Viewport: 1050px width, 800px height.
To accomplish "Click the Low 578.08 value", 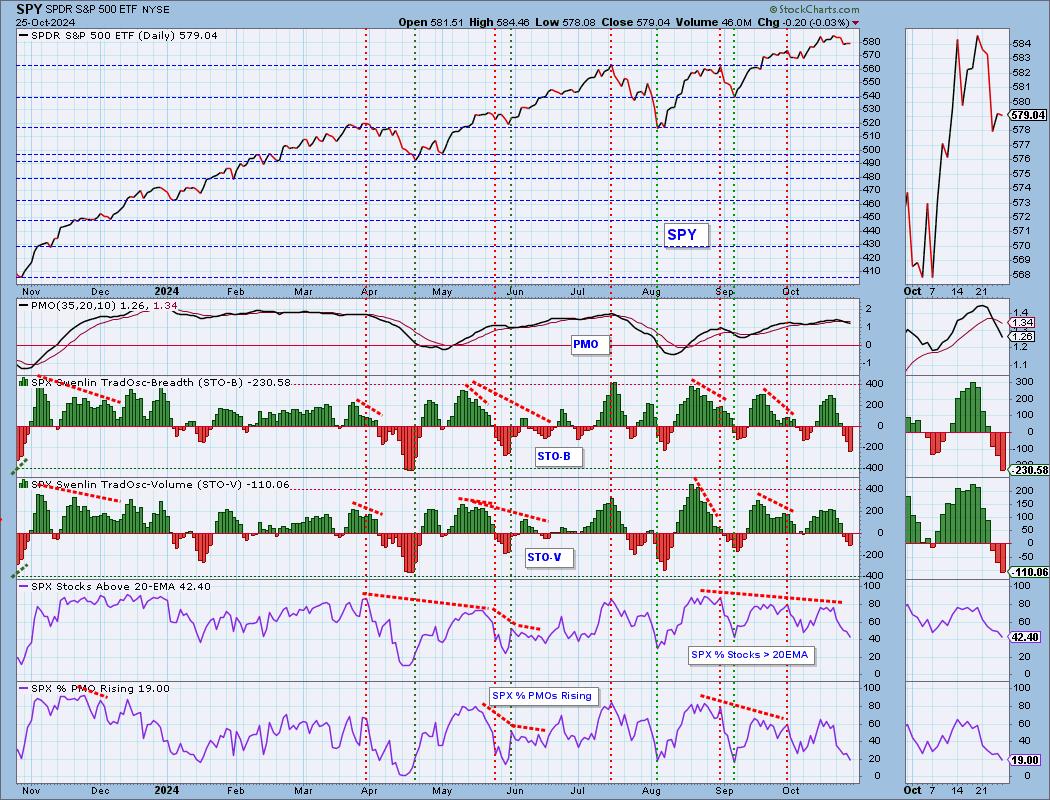I will (565, 22).
